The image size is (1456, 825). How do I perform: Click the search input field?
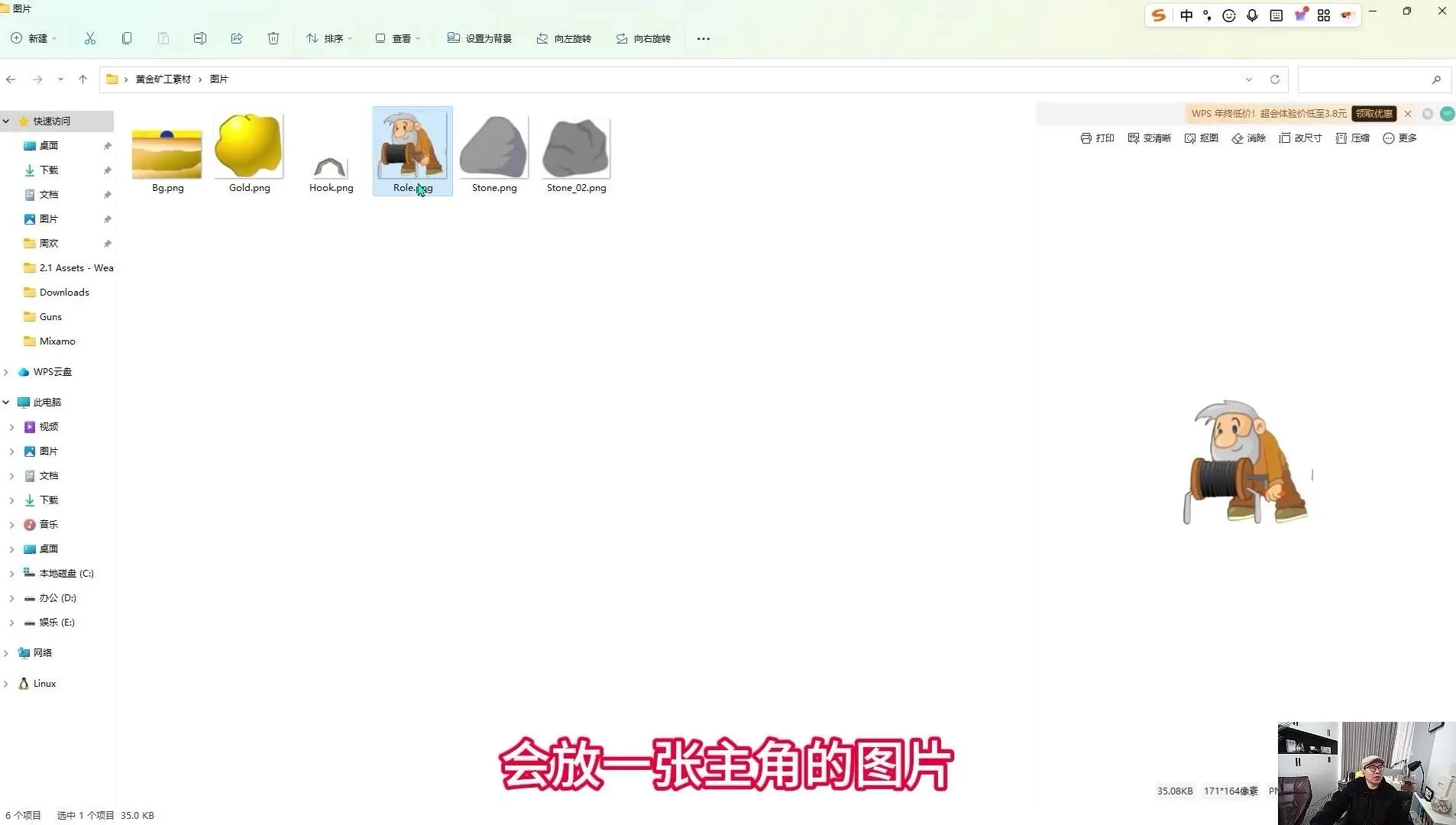tap(1364, 79)
